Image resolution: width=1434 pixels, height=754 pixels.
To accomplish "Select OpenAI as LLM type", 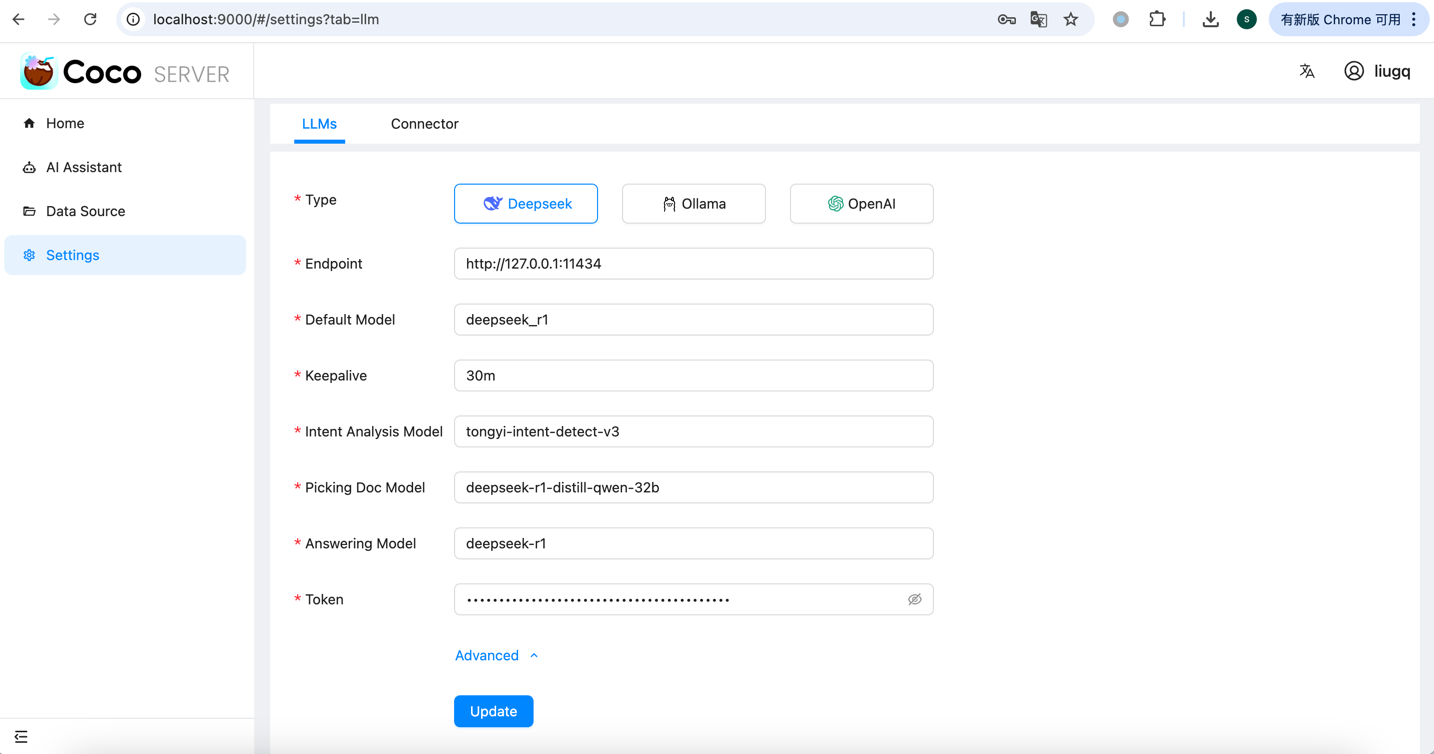I will point(862,204).
